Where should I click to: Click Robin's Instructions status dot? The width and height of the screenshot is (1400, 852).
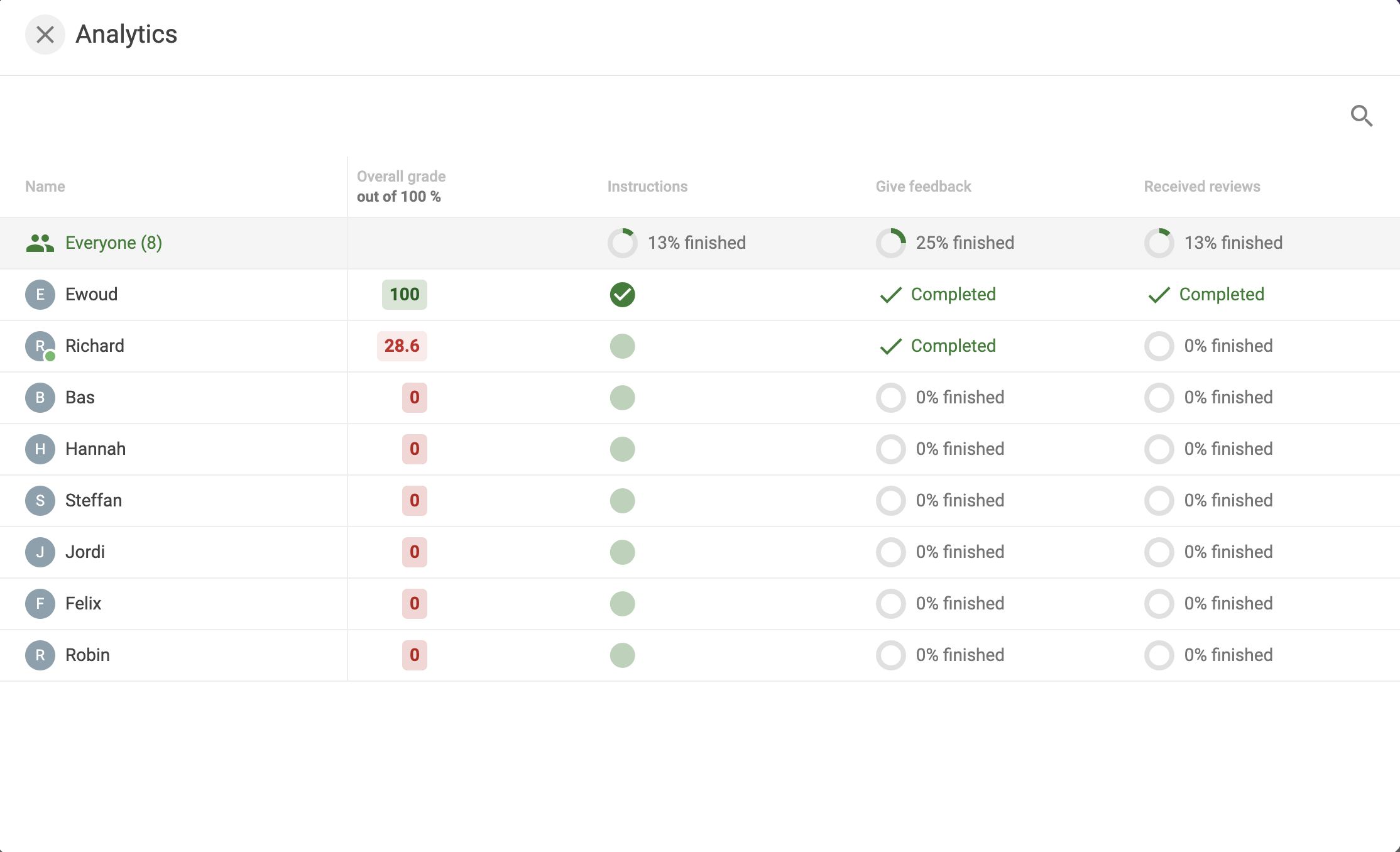point(622,655)
